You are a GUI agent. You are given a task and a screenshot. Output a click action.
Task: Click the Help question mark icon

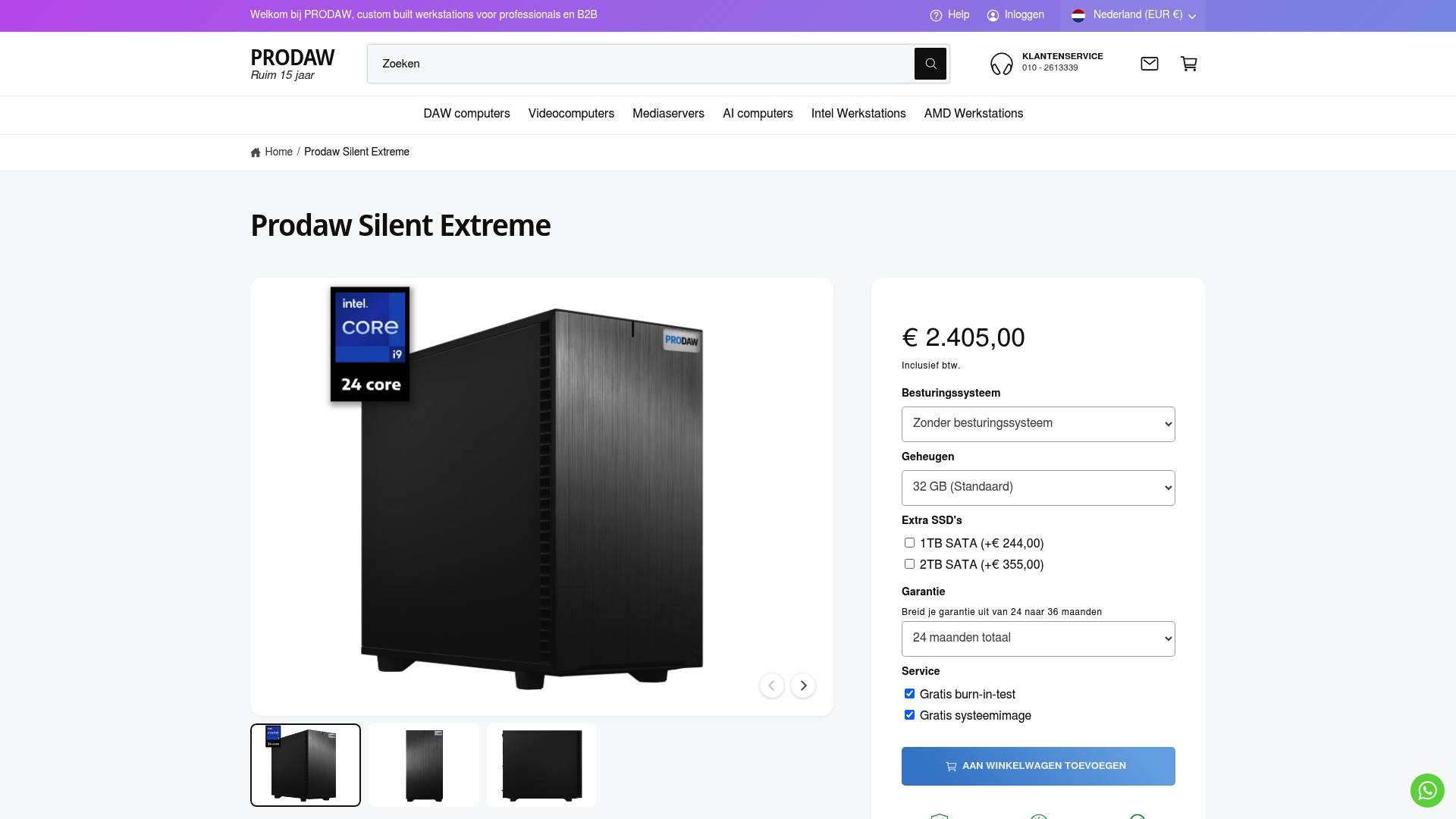(936, 15)
